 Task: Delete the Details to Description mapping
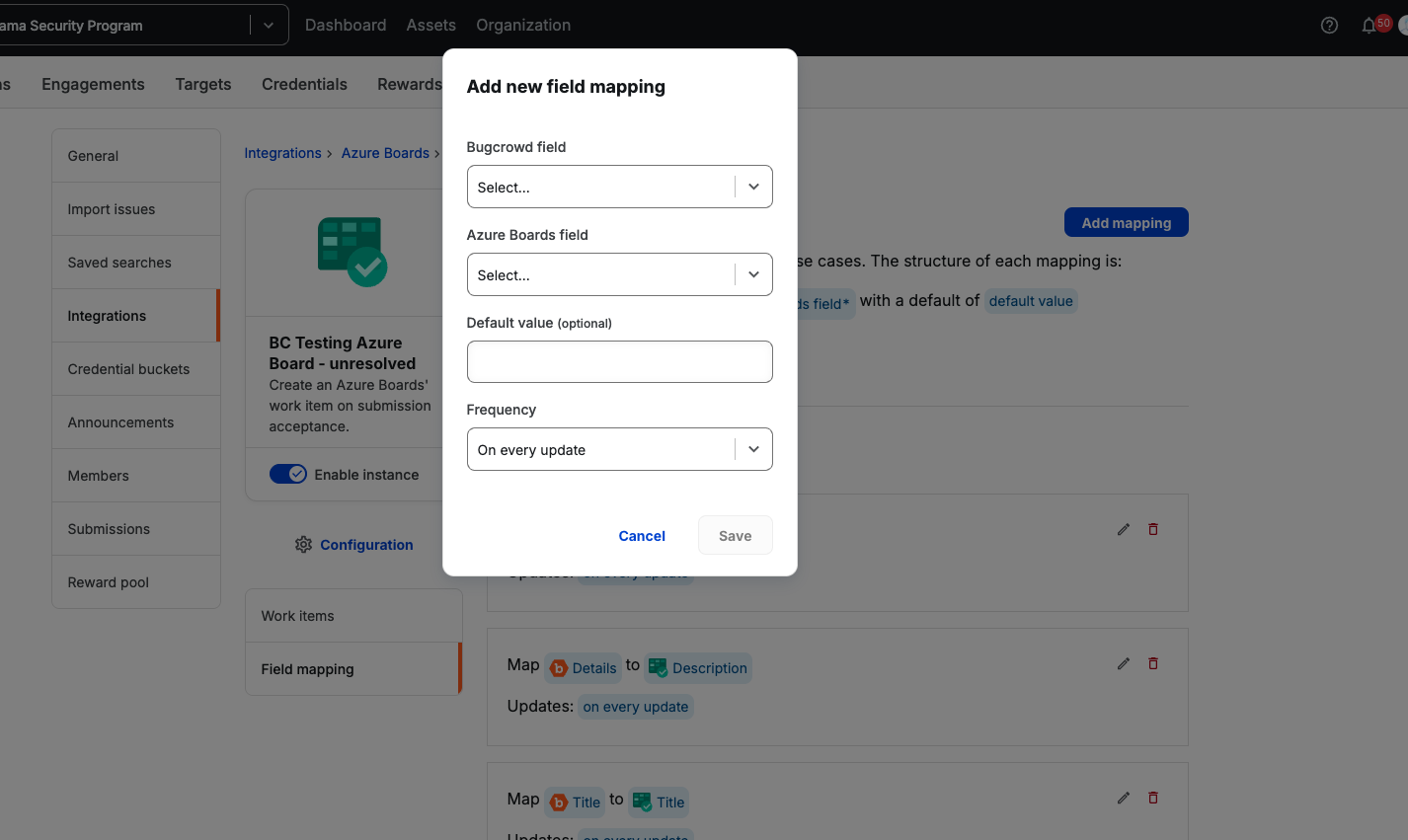point(1152,664)
